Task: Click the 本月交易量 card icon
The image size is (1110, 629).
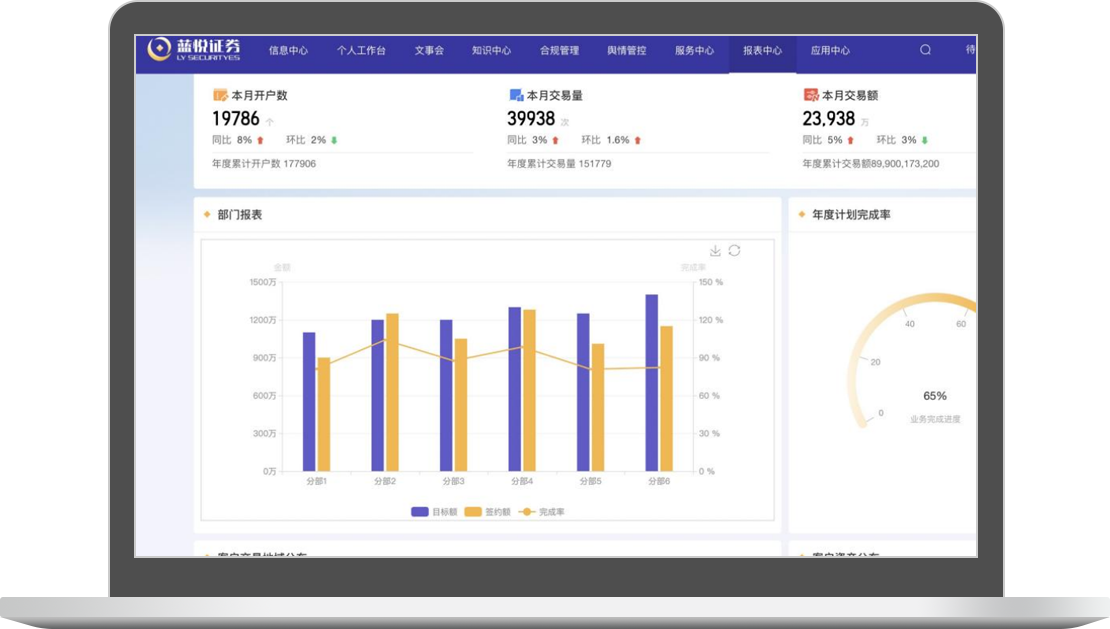Action: tap(516, 95)
